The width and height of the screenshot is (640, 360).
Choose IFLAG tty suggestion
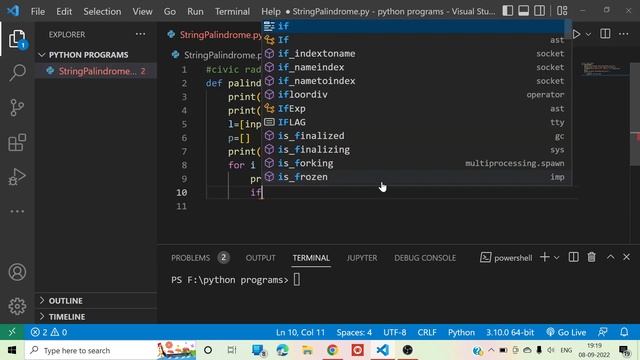[x=416, y=122]
